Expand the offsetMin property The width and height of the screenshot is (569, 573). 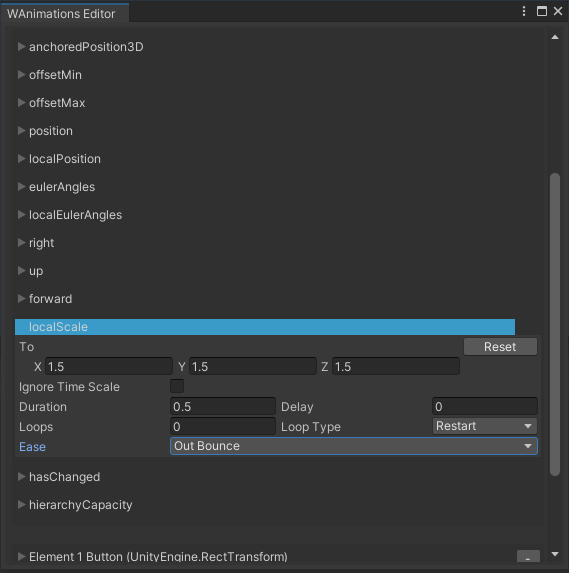click(21, 75)
